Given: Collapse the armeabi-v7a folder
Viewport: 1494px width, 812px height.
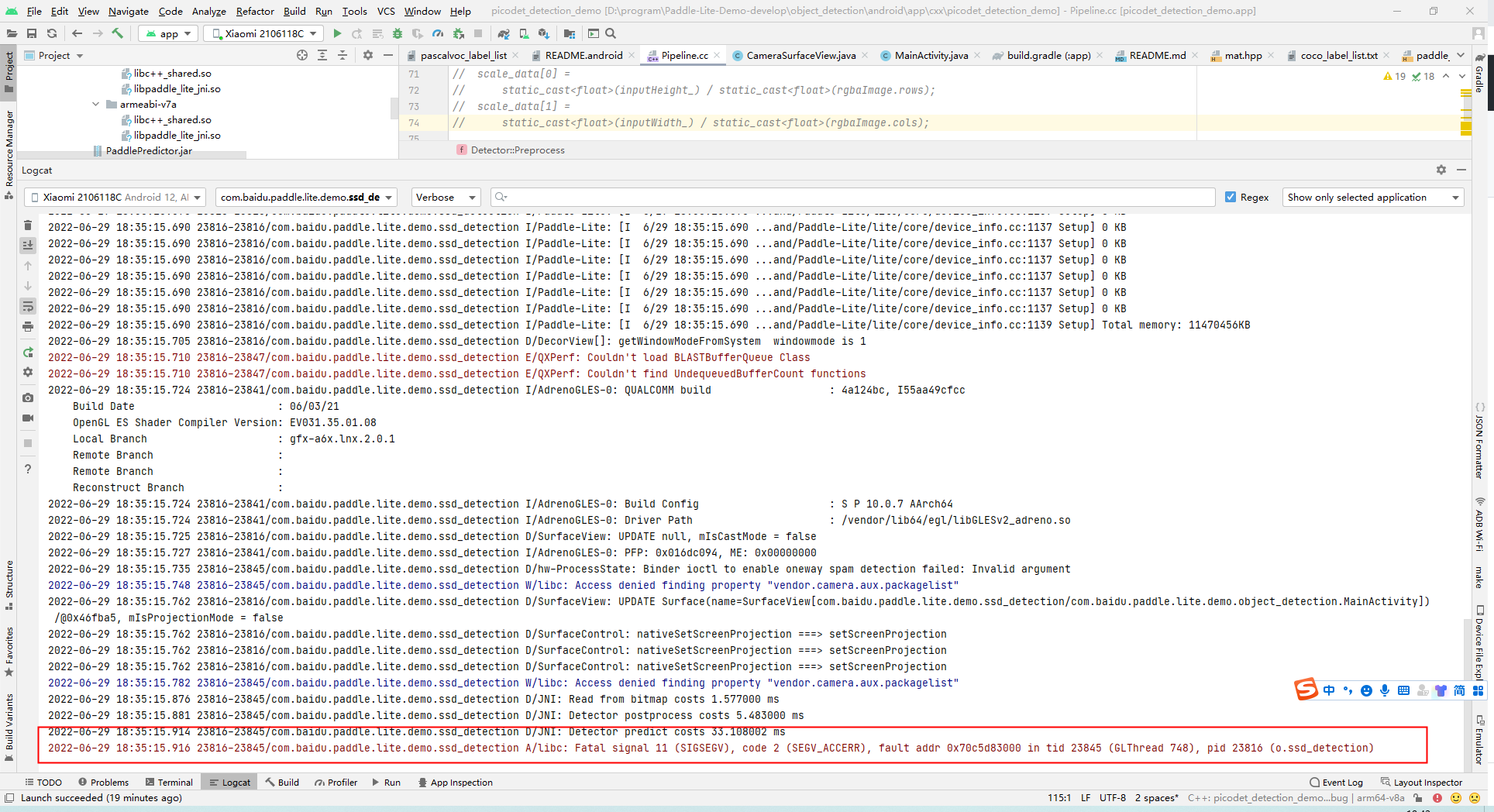Looking at the screenshot, I should (95, 104).
